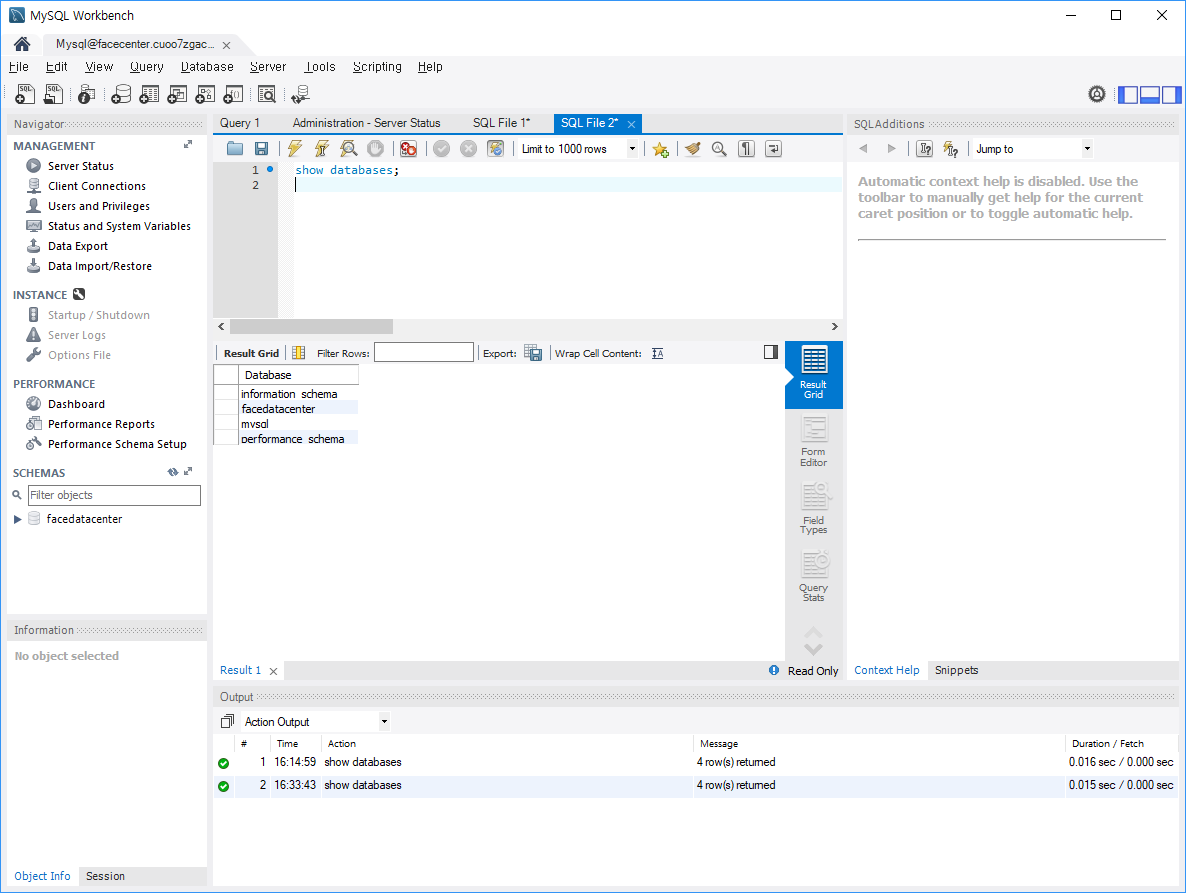Click the Filter Rows input field
1186x893 pixels.
pyautogui.click(x=424, y=352)
